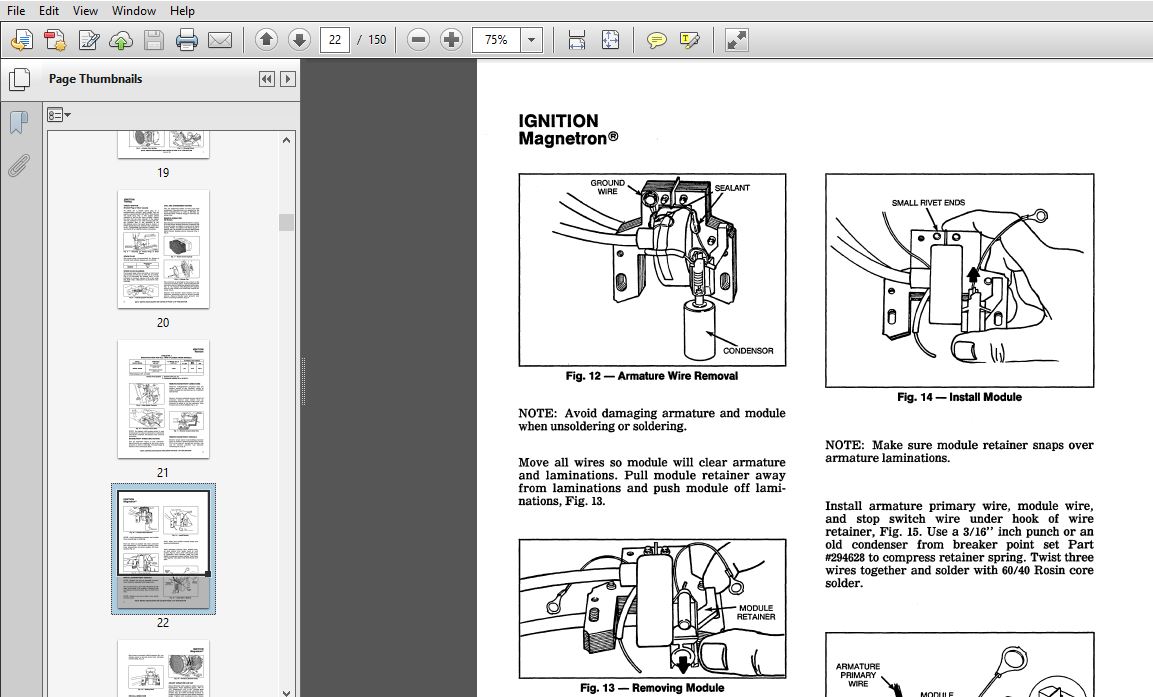Click the email envelope icon
The height and width of the screenshot is (697, 1153).
point(220,40)
